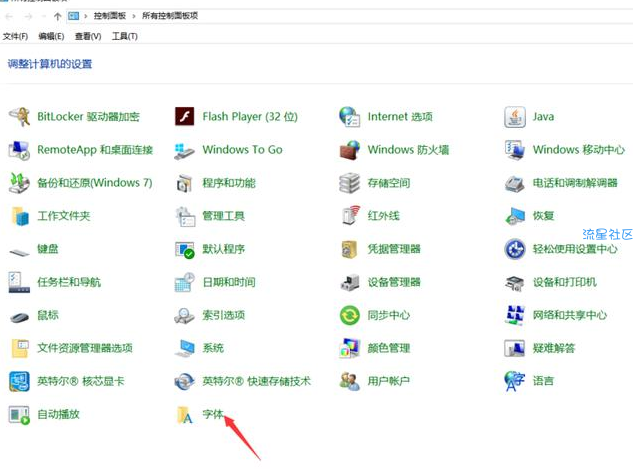
Task: Open the 键盘 keyboard icon
Action: click(x=19, y=253)
